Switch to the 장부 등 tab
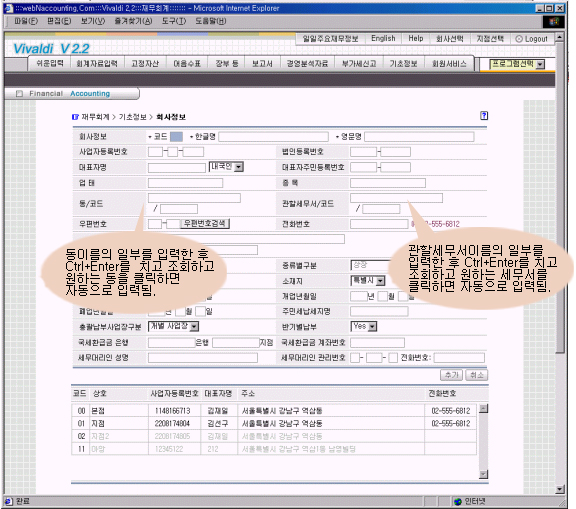576x509 pixels. 227,64
